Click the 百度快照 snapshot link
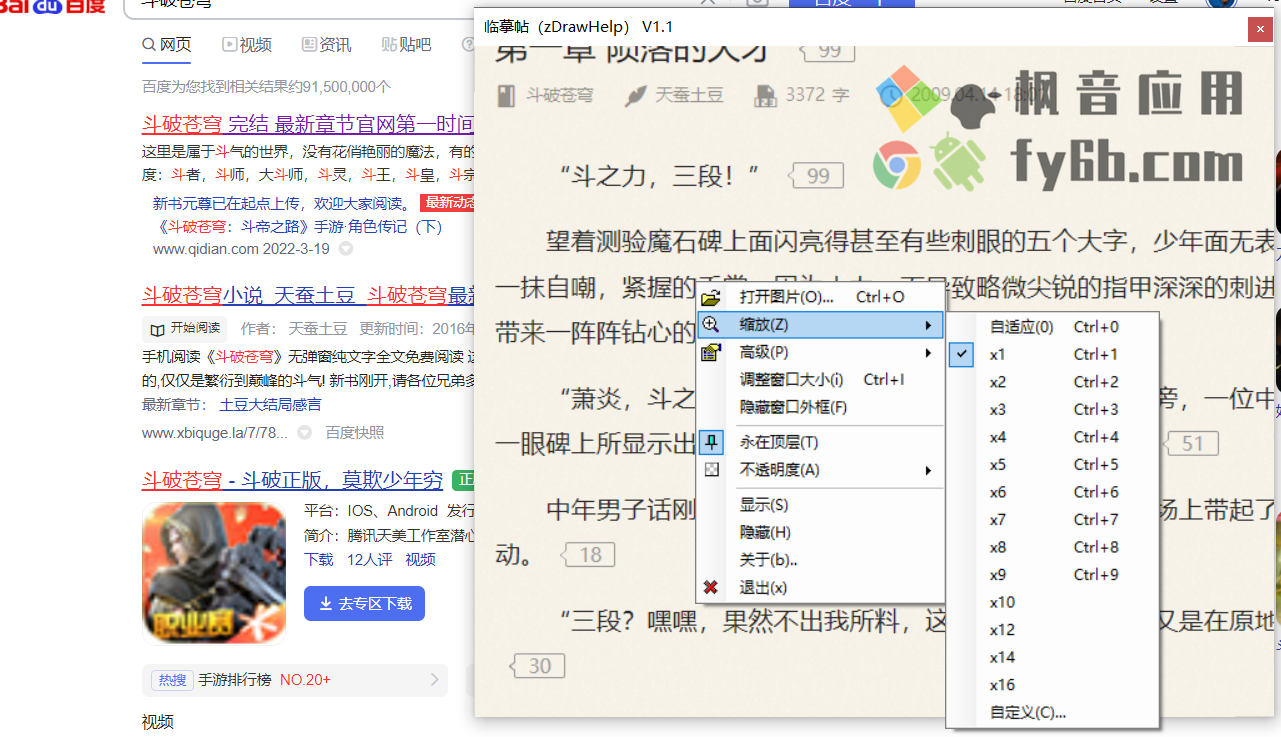 tap(355, 433)
